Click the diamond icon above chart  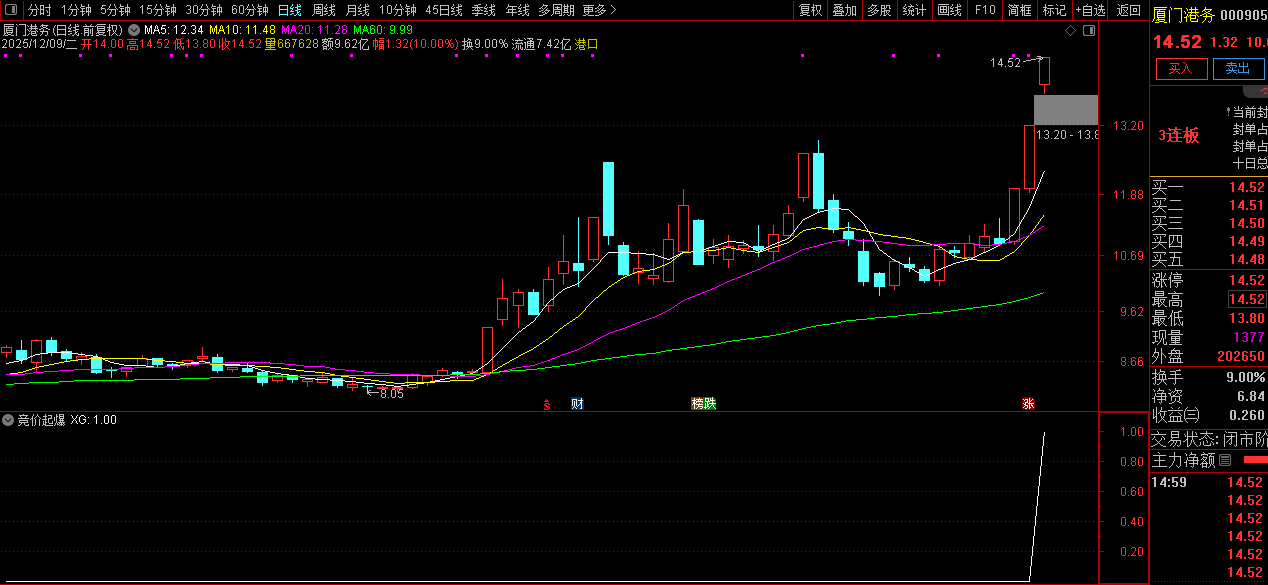tap(1070, 31)
